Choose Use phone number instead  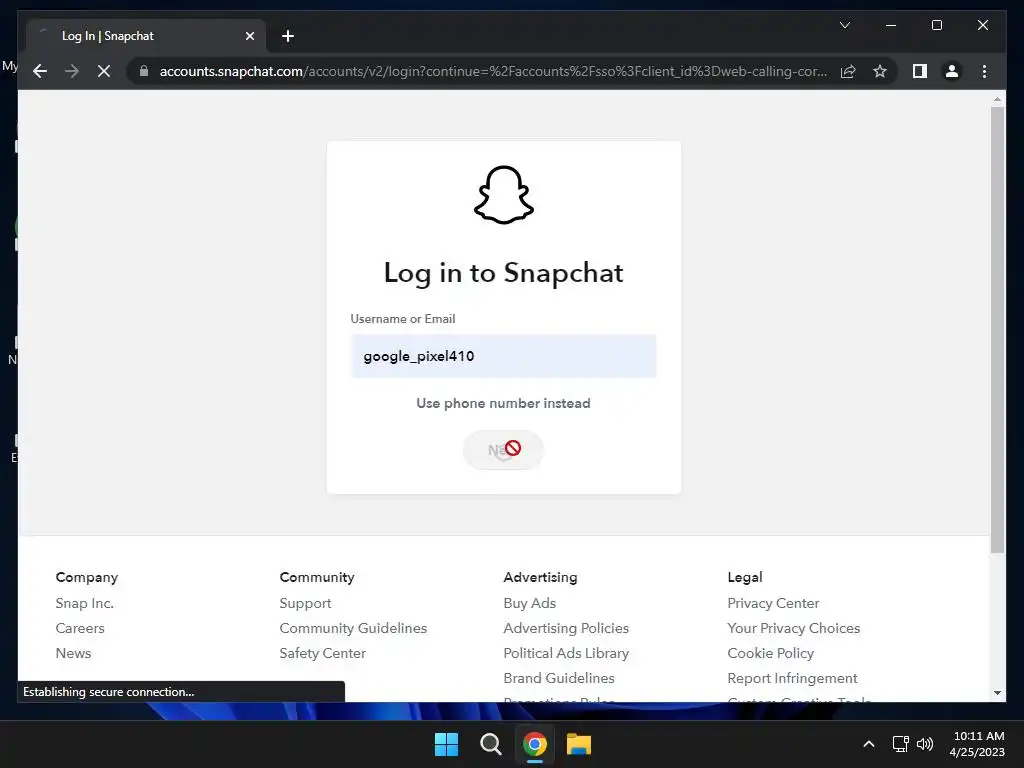(x=504, y=403)
